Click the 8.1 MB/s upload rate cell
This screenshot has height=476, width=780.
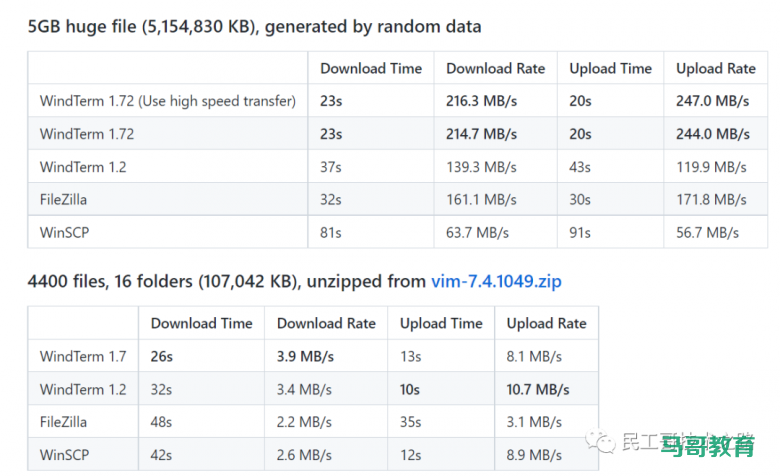click(535, 356)
